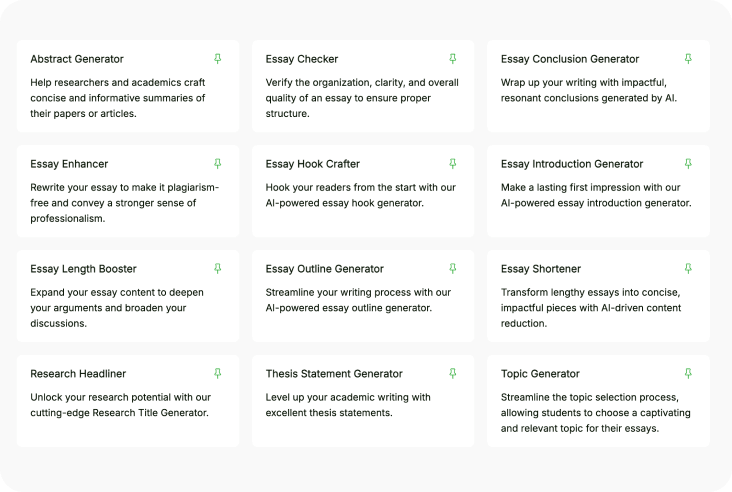Pin the Abstract Generator tool
732x492 pixels.
click(218, 59)
